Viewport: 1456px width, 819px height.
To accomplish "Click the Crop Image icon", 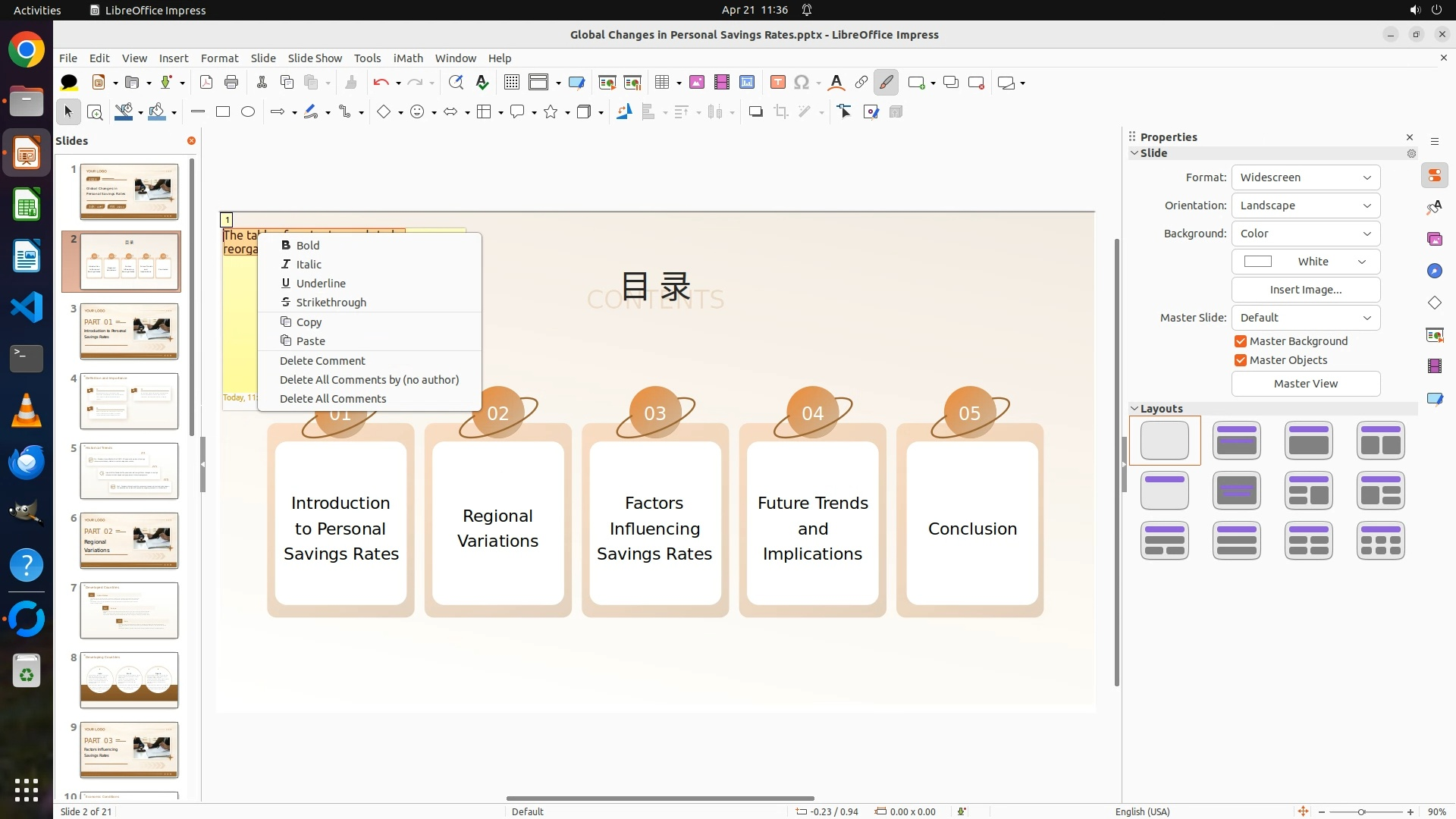I will (780, 112).
